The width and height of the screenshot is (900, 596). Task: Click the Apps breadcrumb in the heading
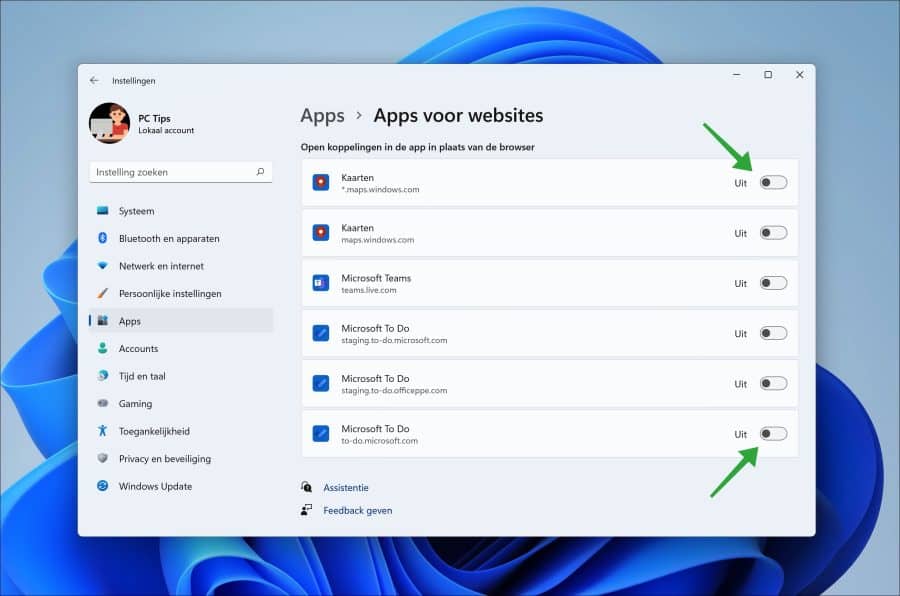323,116
